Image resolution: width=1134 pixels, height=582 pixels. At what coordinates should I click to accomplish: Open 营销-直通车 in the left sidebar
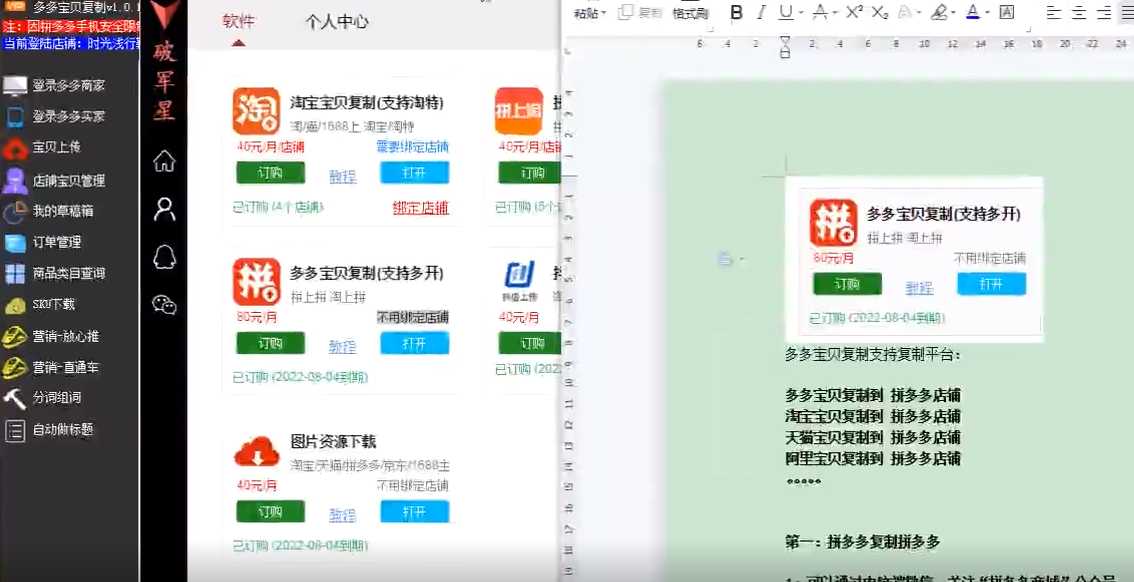51,367
